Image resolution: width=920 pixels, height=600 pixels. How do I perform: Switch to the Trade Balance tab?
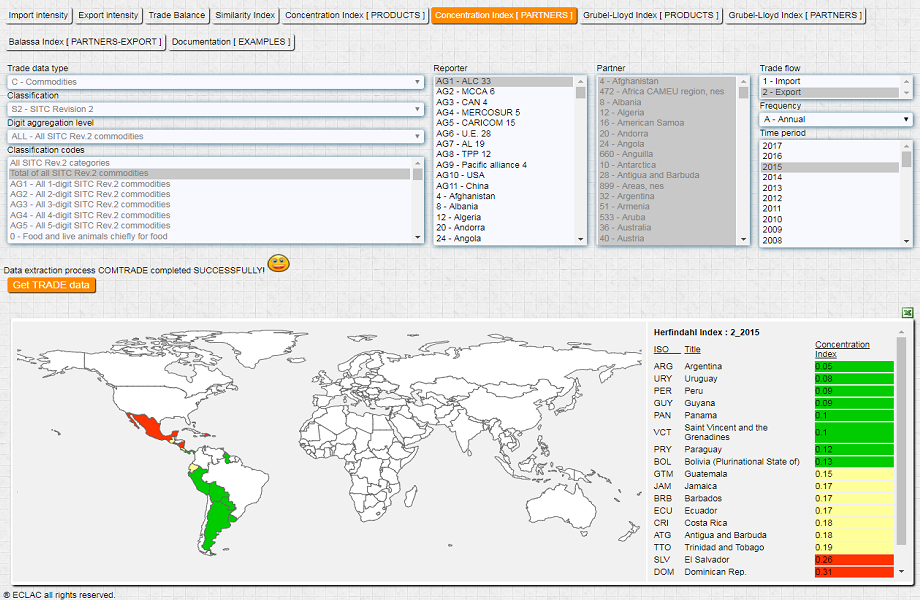pos(177,16)
